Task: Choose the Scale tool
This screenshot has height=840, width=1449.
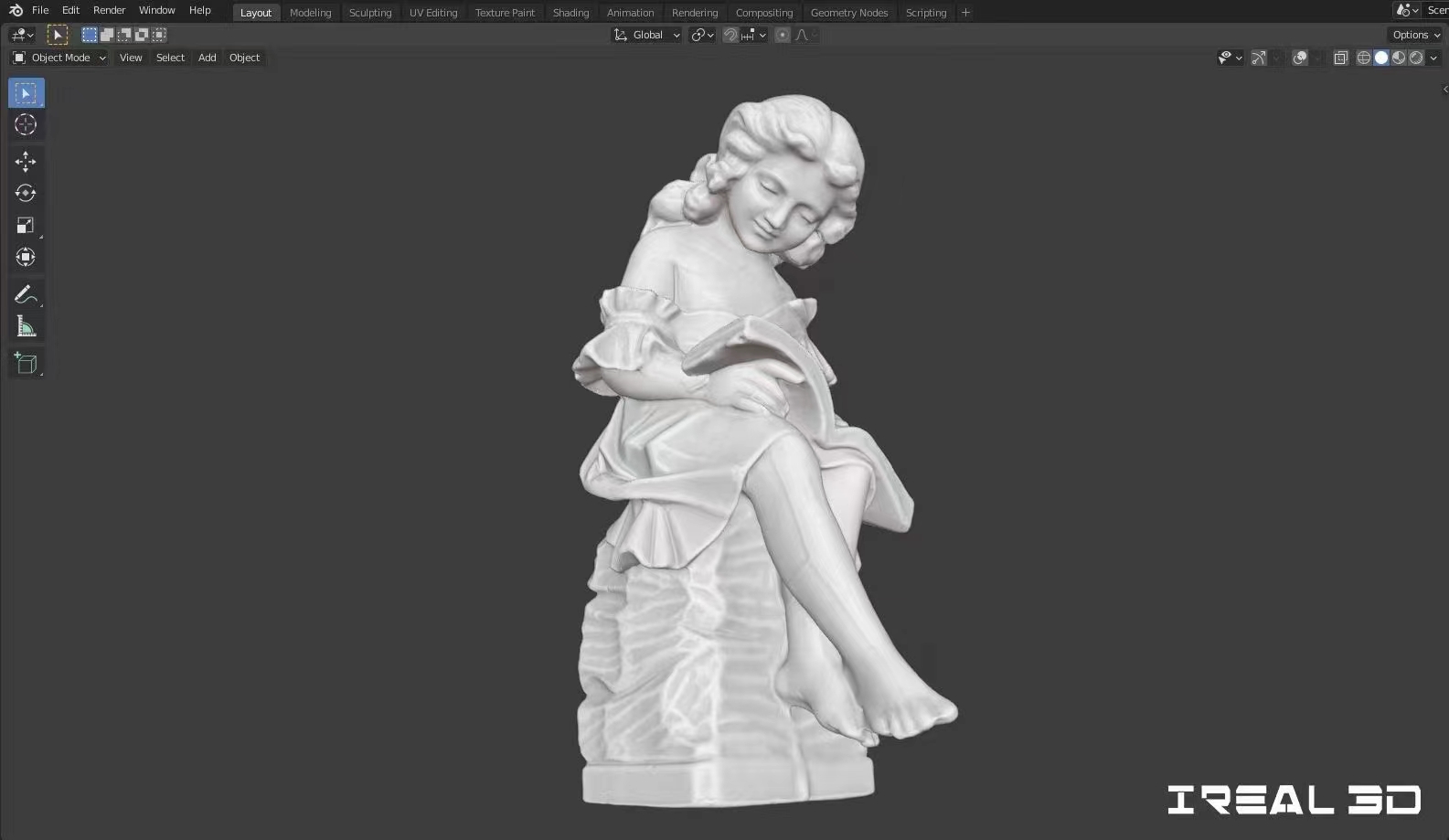Action: pyautogui.click(x=26, y=225)
